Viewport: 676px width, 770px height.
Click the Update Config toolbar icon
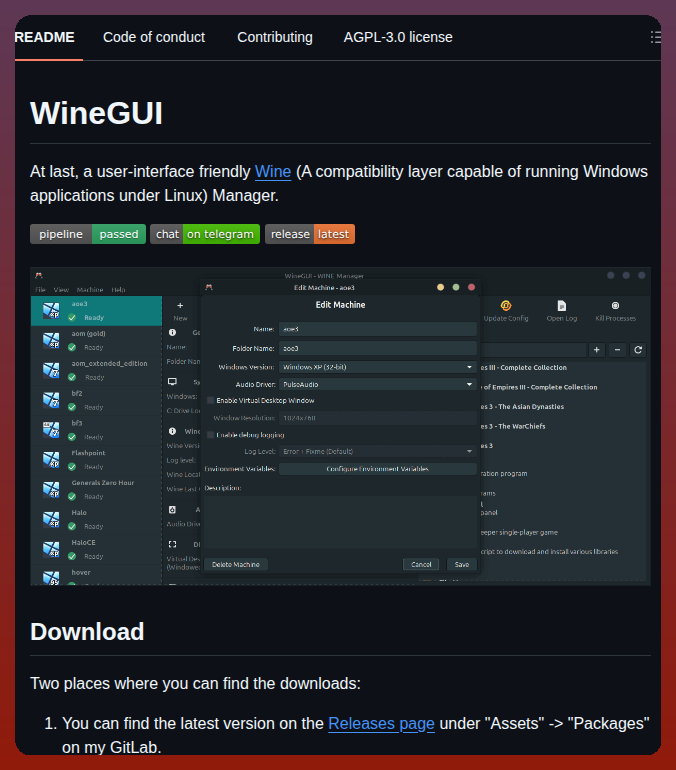[x=506, y=306]
